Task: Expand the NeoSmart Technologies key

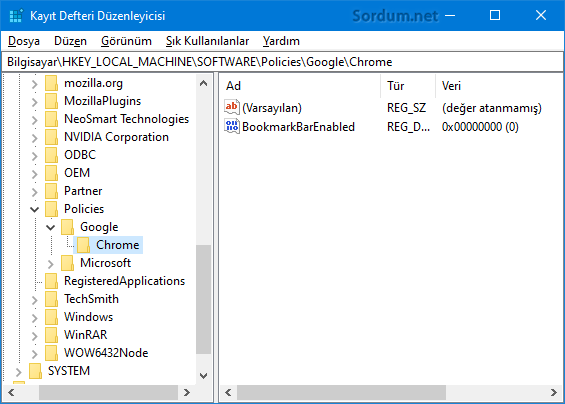Action: [35, 120]
